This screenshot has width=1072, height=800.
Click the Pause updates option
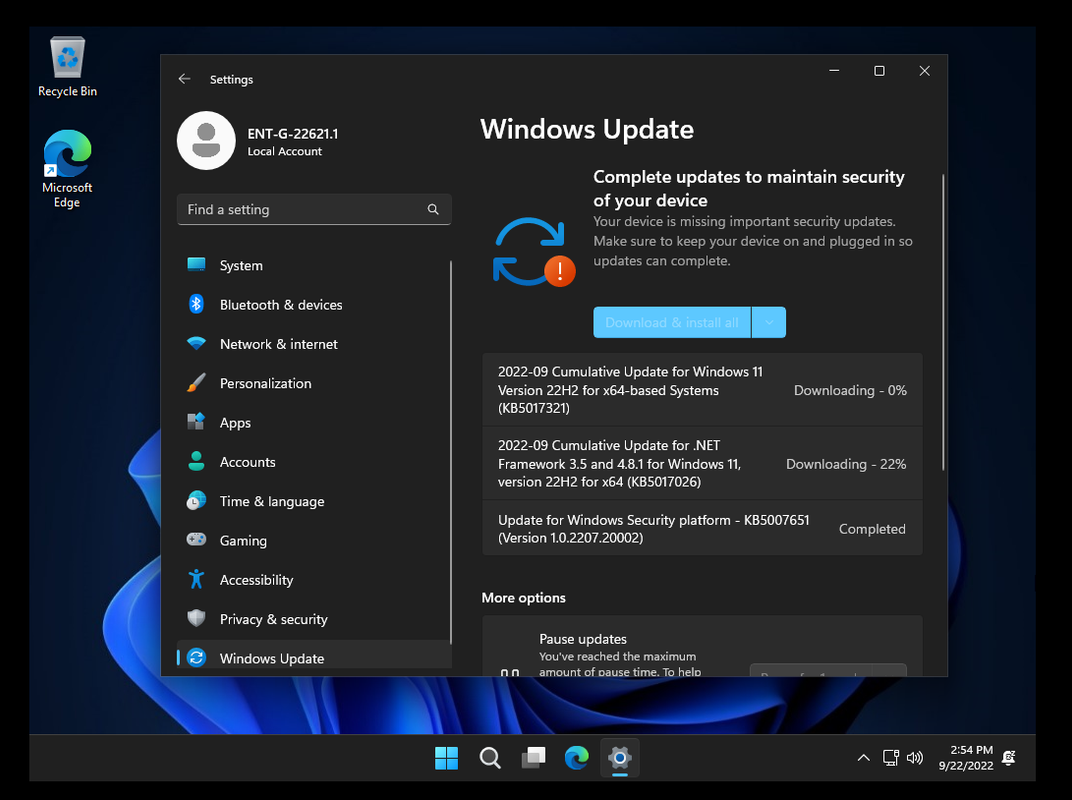[x=702, y=646]
